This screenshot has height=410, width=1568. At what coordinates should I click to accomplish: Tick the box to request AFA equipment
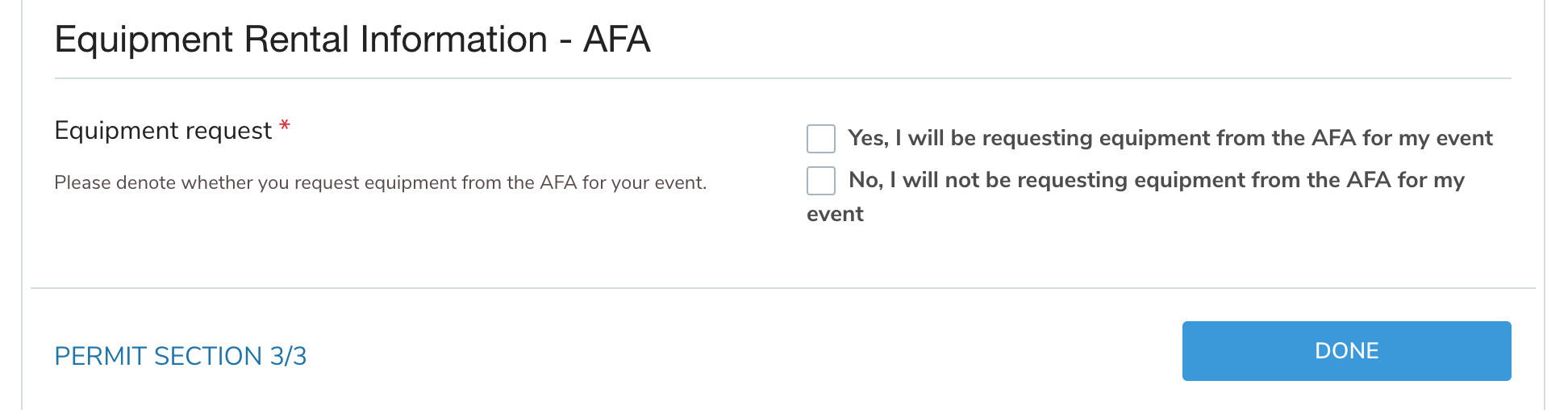820,139
